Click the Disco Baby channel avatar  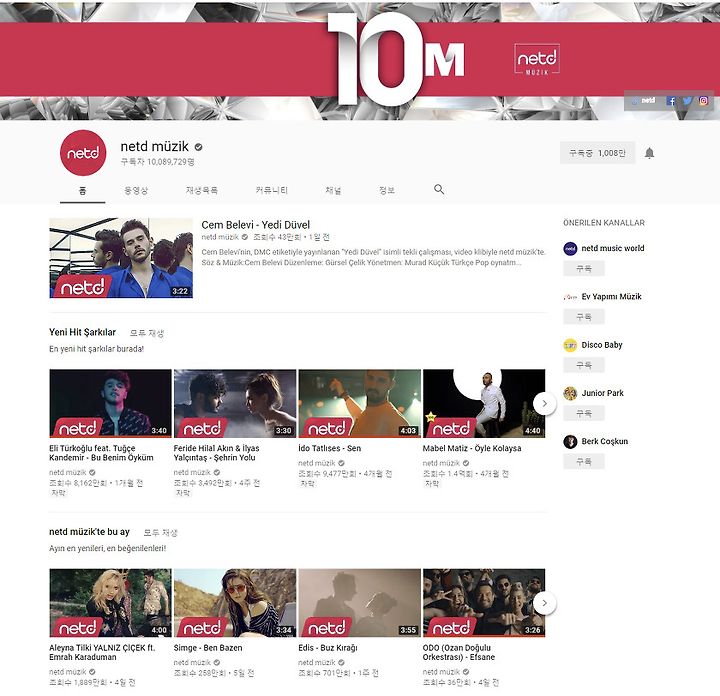[x=570, y=345]
